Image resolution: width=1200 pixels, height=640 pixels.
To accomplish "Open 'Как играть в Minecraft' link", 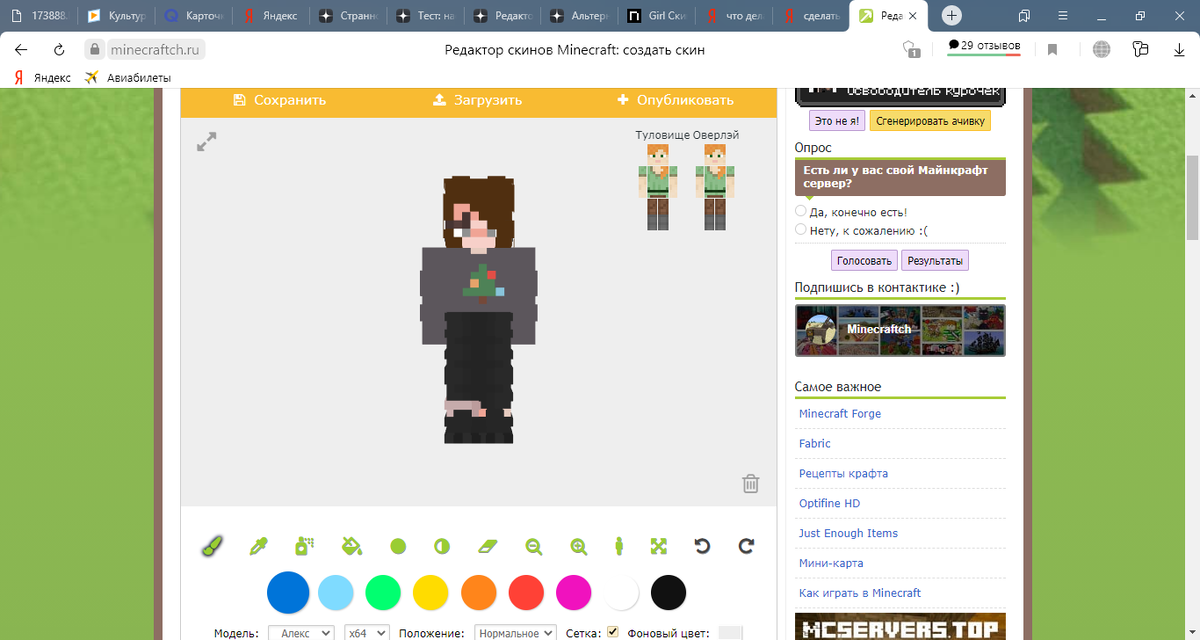I will [x=860, y=593].
